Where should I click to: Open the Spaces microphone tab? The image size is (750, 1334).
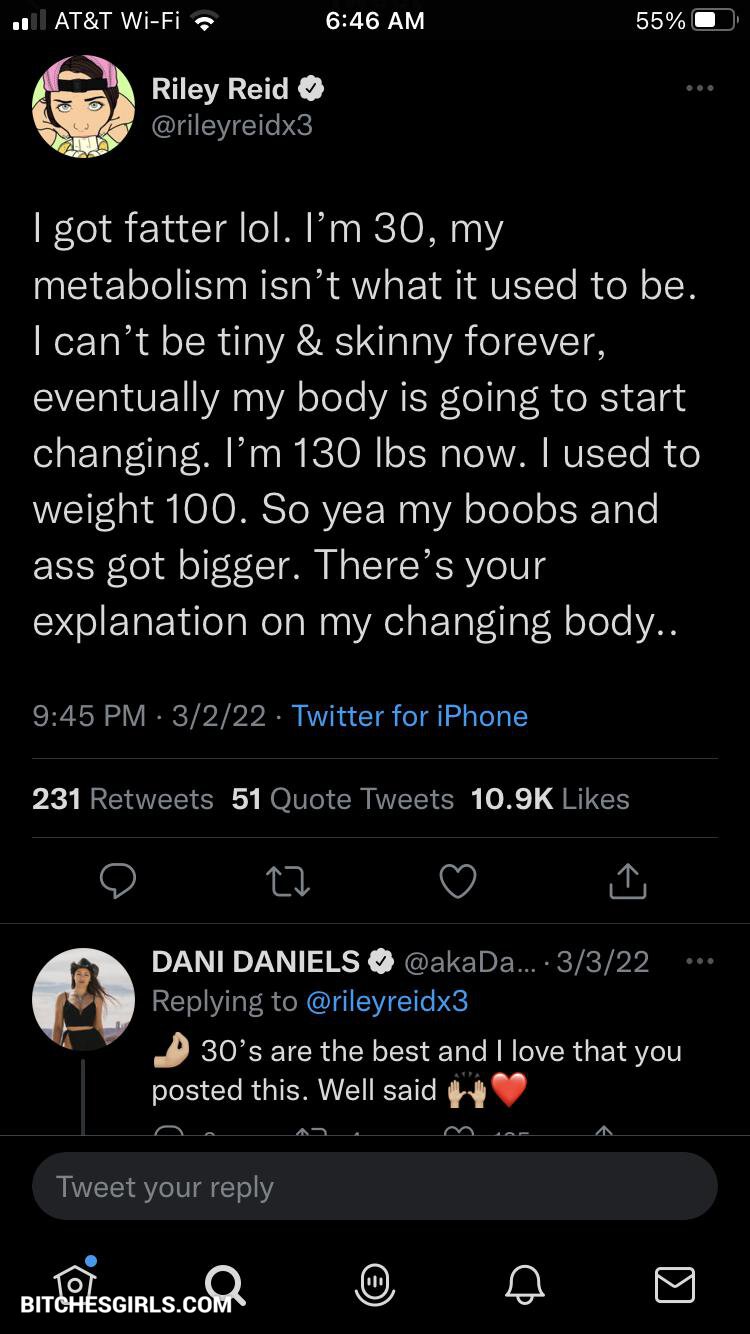[x=375, y=1283]
